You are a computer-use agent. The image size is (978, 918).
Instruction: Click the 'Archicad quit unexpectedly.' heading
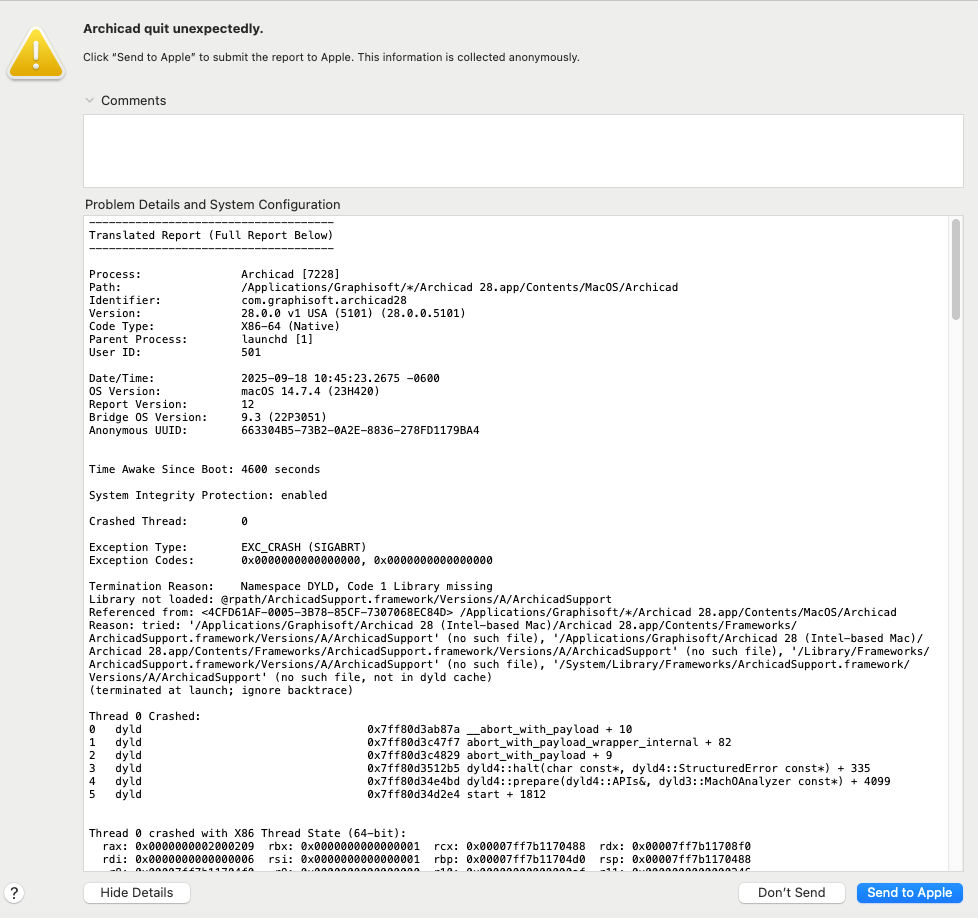[173, 29]
